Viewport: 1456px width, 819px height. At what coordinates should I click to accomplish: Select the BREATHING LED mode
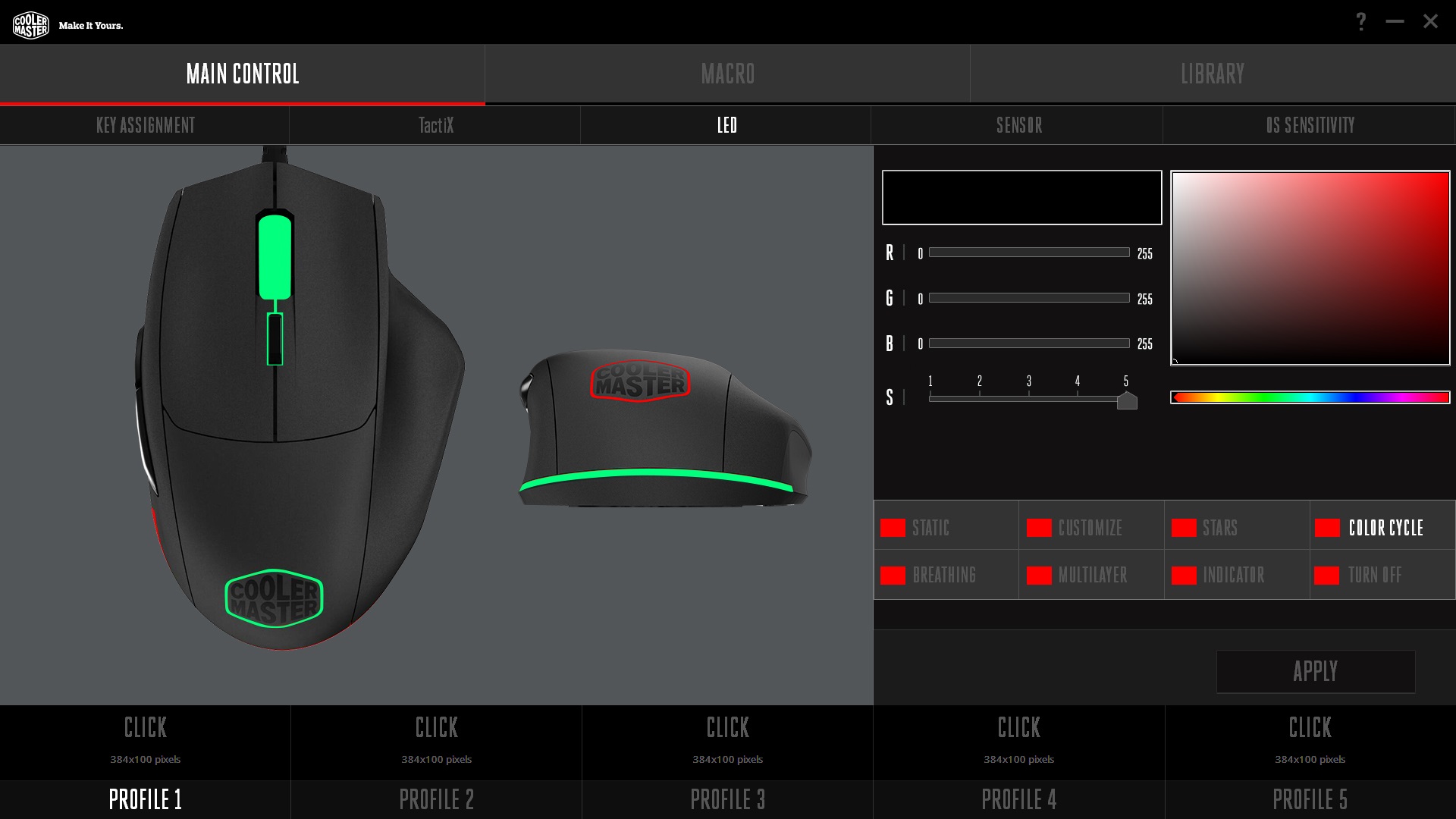(x=946, y=575)
